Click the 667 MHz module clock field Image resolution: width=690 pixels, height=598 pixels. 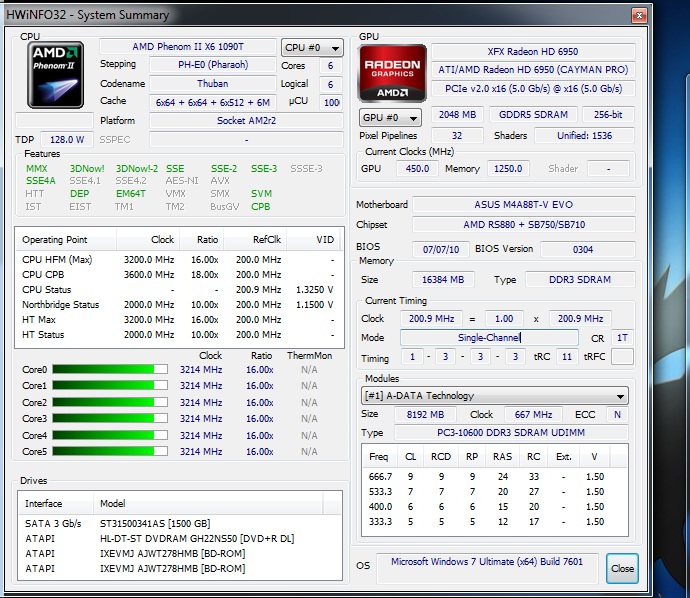point(533,415)
